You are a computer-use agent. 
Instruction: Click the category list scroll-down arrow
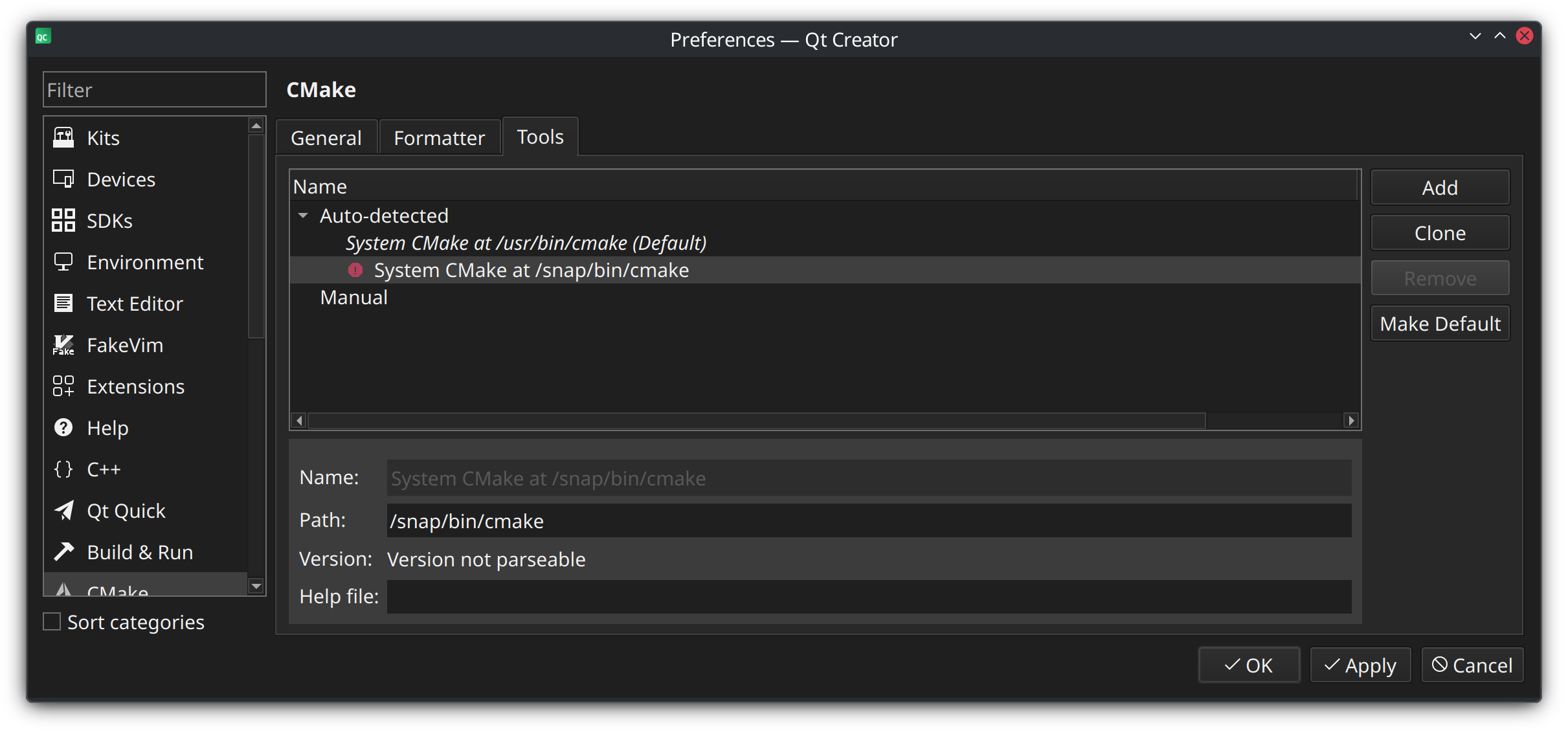(x=256, y=586)
